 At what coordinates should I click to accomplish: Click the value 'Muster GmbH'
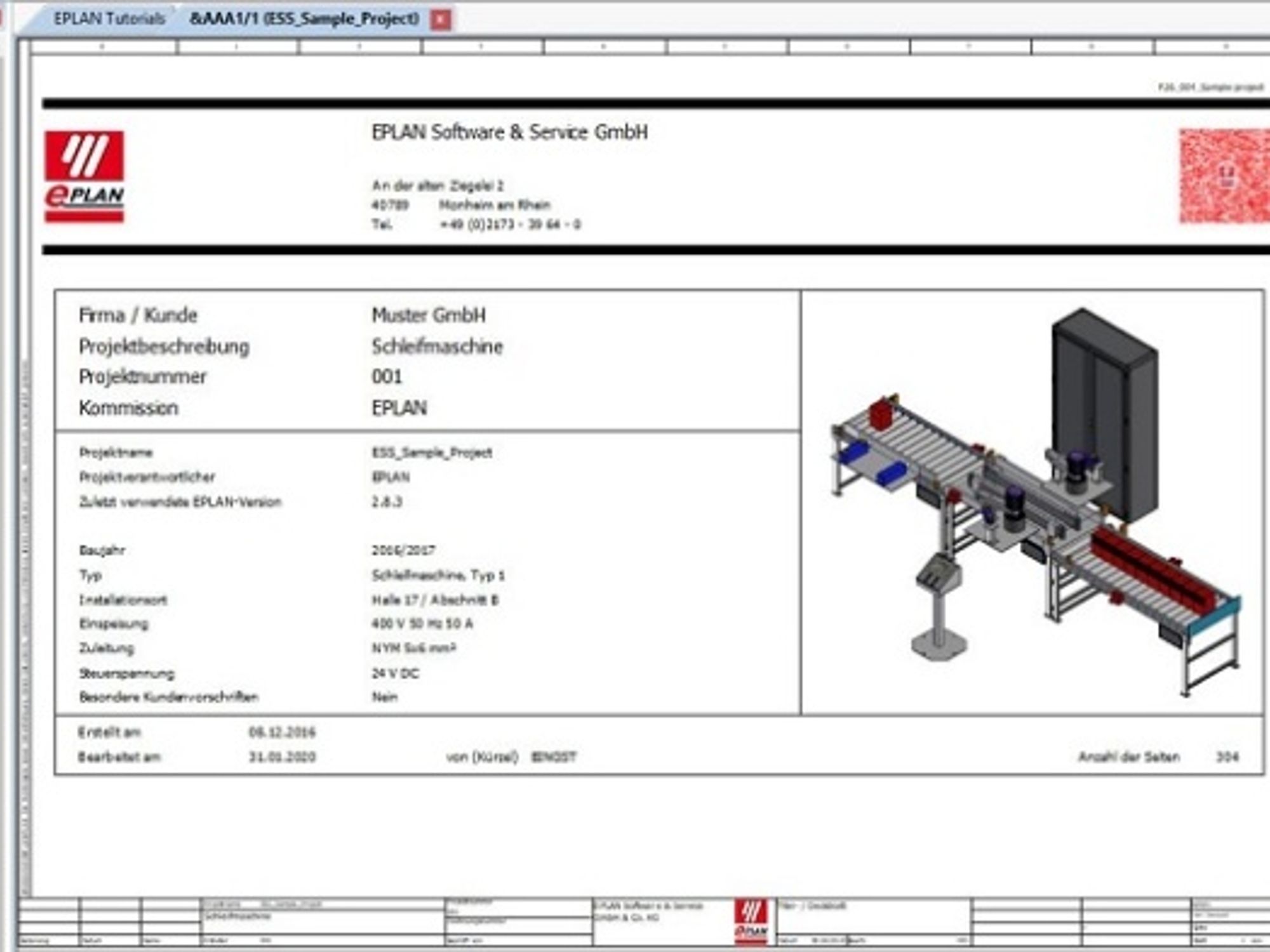429,315
